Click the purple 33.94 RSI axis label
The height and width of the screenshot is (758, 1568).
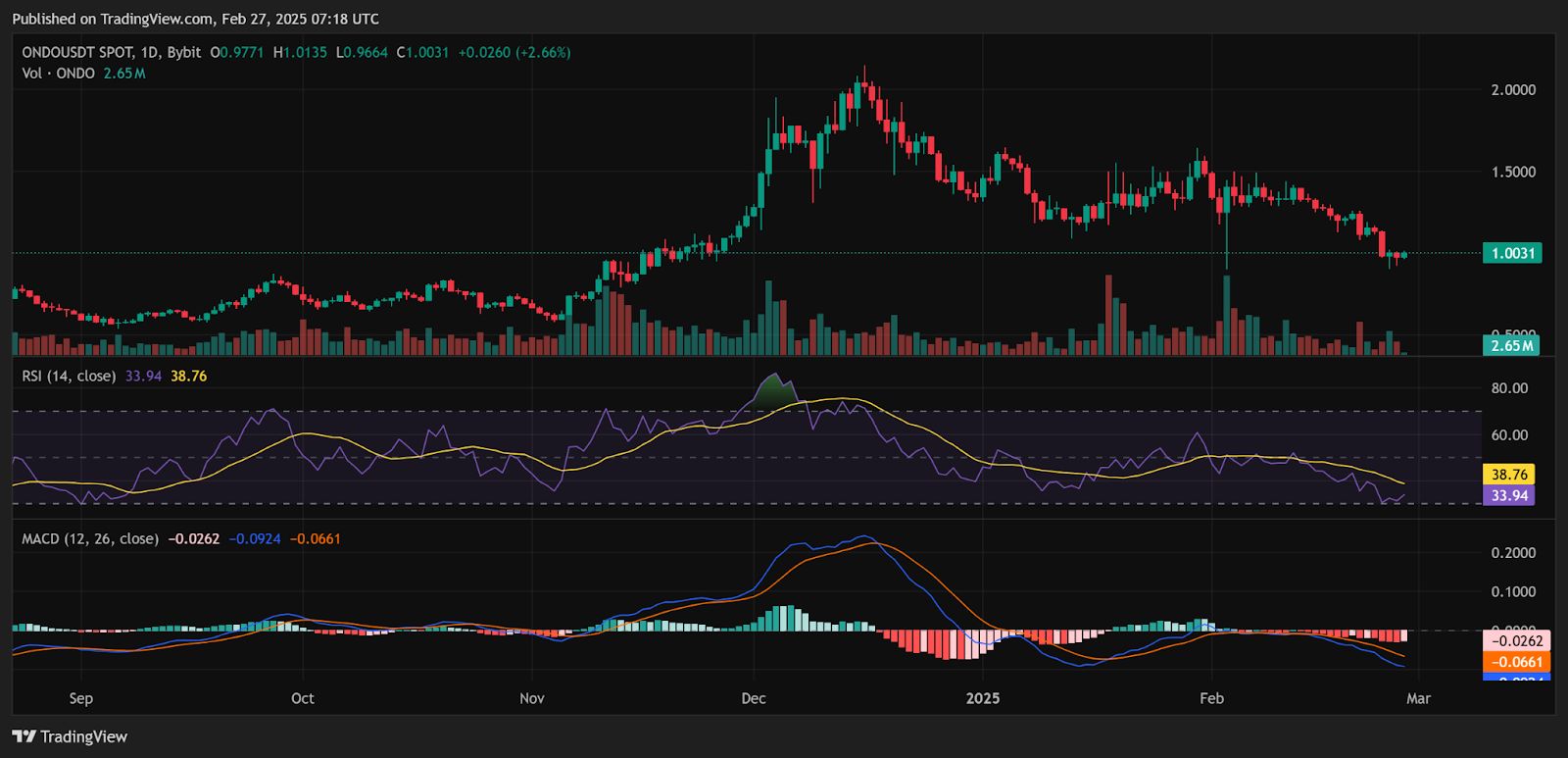1509,495
